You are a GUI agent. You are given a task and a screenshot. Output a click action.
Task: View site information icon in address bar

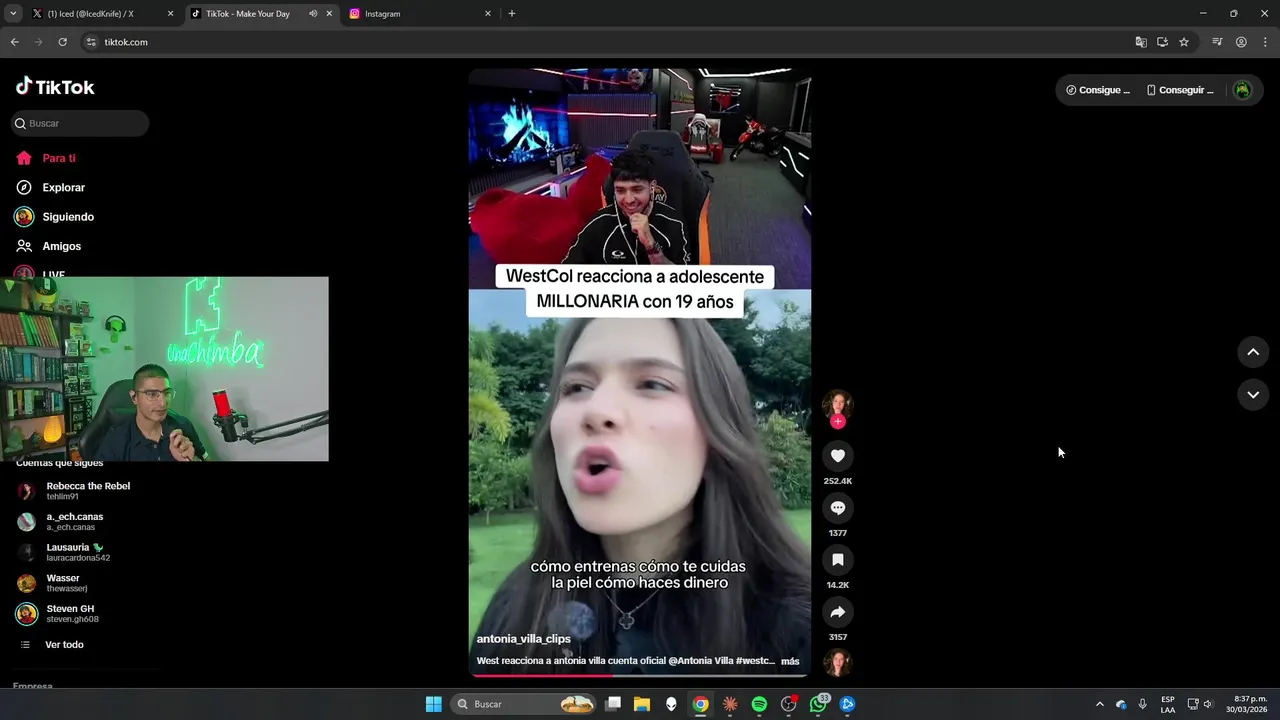pyautogui.click(x=91, y=42)
